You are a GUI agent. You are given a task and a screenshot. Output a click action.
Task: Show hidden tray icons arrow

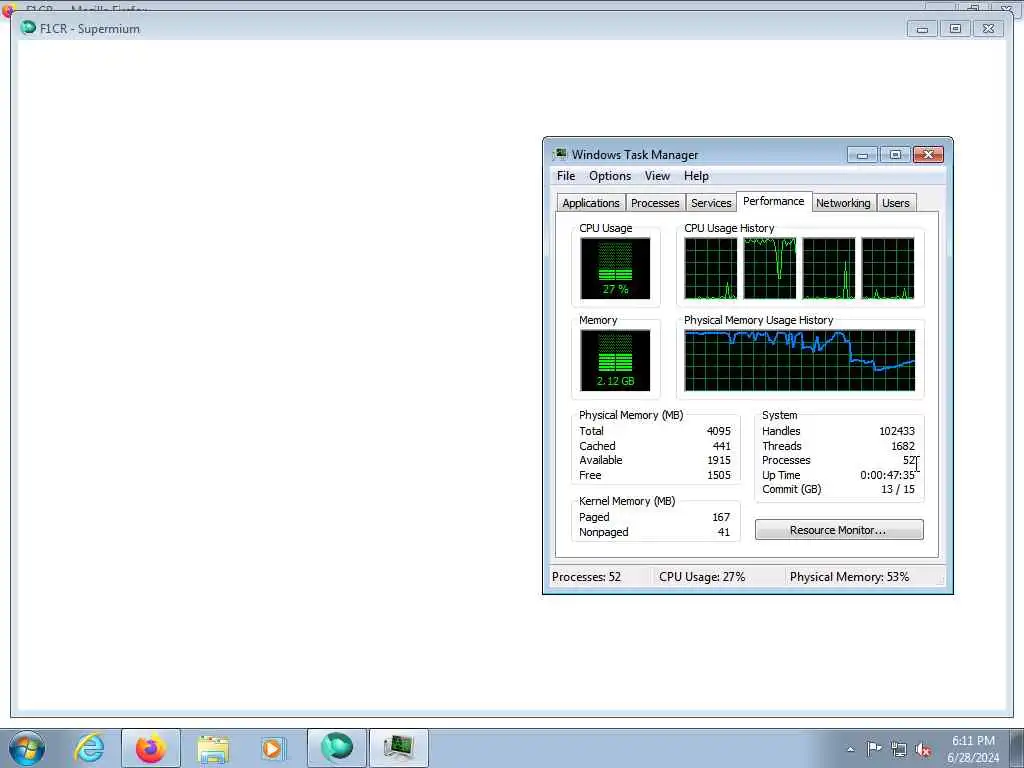[x=850, y=749]
